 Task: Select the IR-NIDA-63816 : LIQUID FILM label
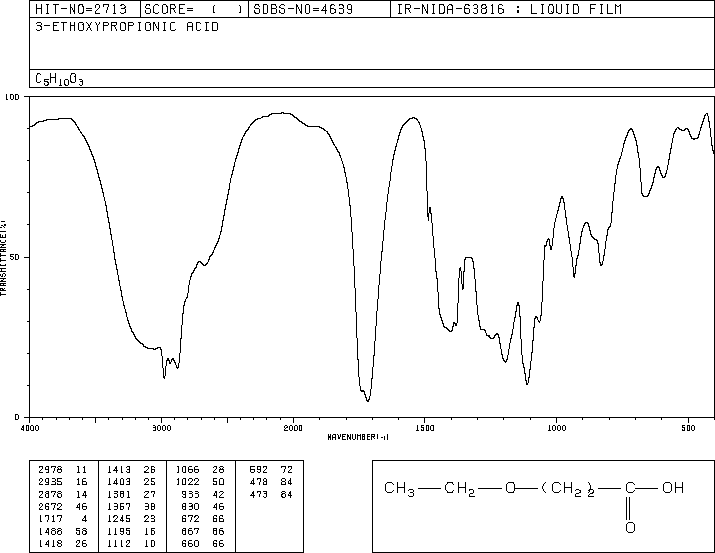(509, 9)
